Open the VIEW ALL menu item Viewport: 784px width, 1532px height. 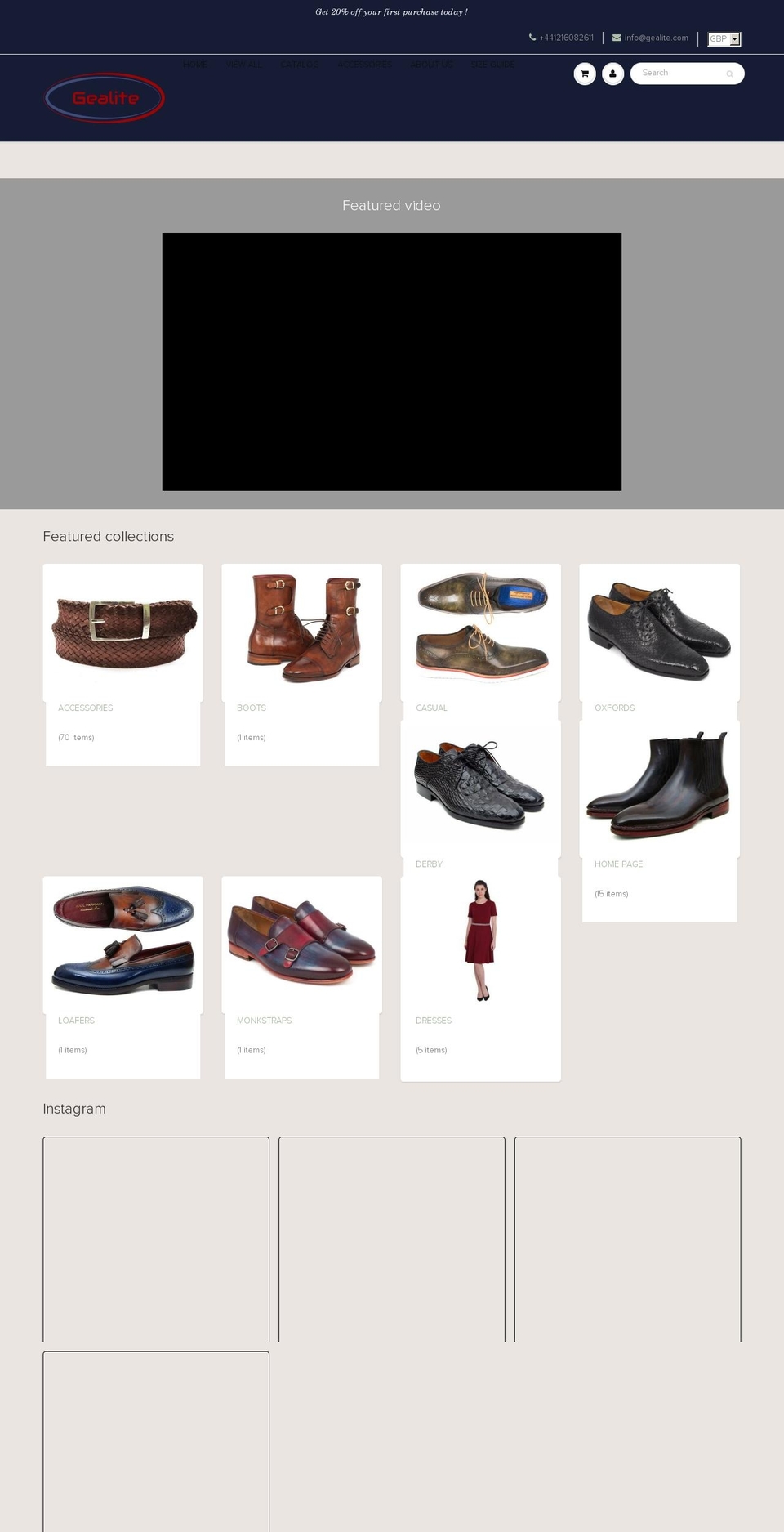pyautogui.click(x=244, y=65)
